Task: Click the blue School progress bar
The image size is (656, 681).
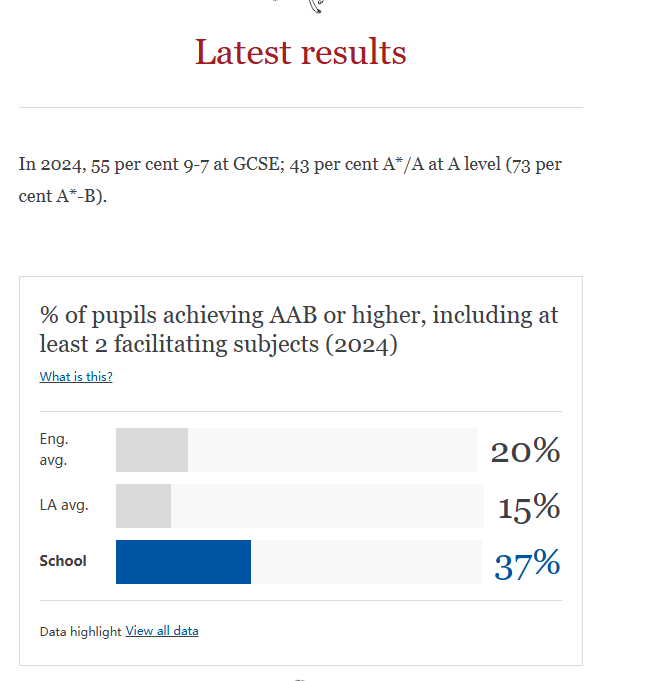Action: pos(183,562)
